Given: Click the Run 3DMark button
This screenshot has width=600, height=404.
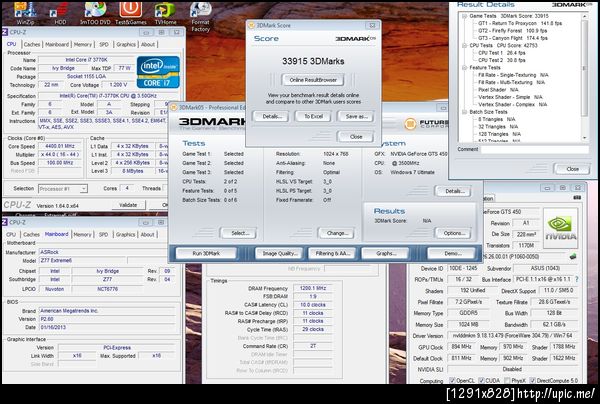Looking at the screenshot, I should pyautogui.click(x=206, y=253).
